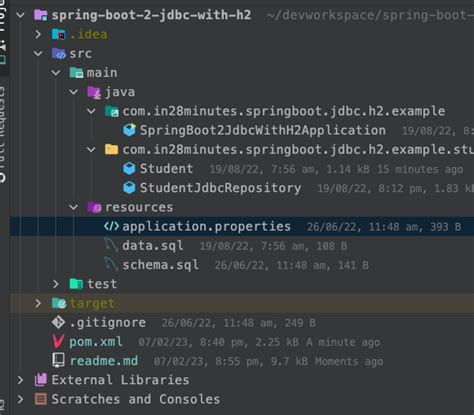474x415 pixels.
Task: Click the .idea folder icon
Action: click(59, 34)
